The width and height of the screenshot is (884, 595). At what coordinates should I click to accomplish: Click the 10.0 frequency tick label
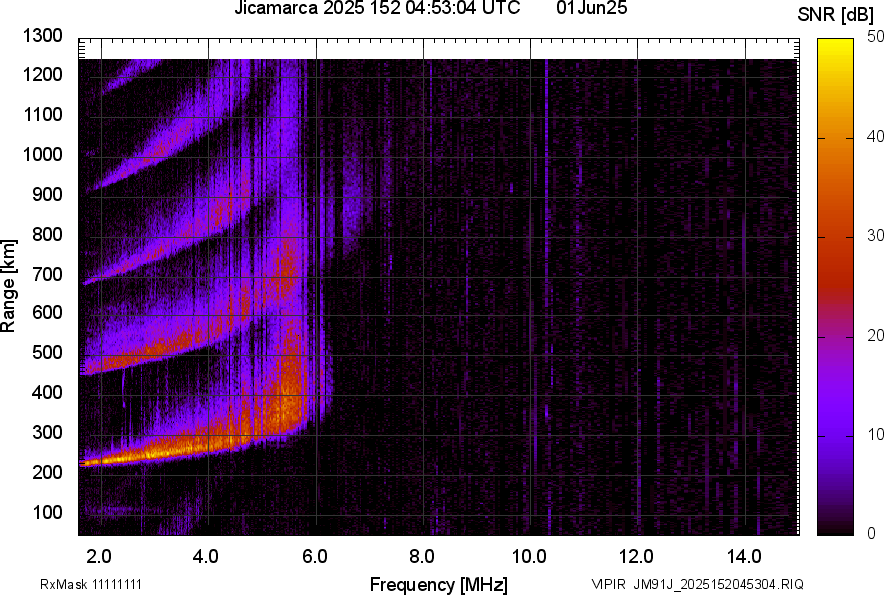click(x=529, y=557)
